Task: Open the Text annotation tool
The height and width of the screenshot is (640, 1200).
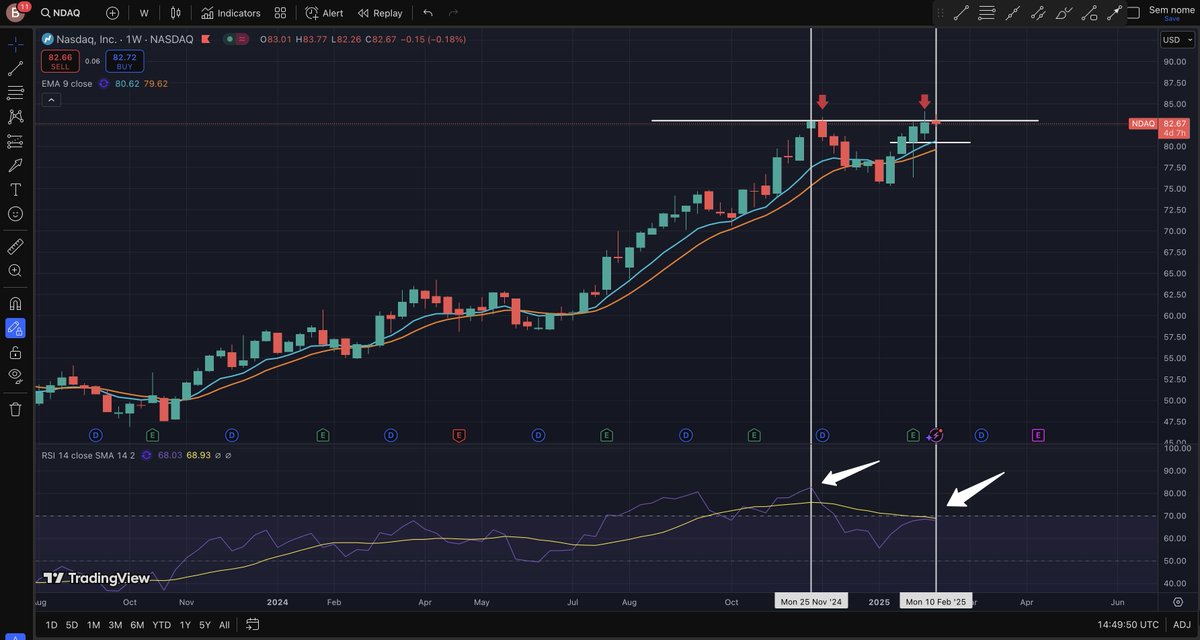Action: (15, 188)
